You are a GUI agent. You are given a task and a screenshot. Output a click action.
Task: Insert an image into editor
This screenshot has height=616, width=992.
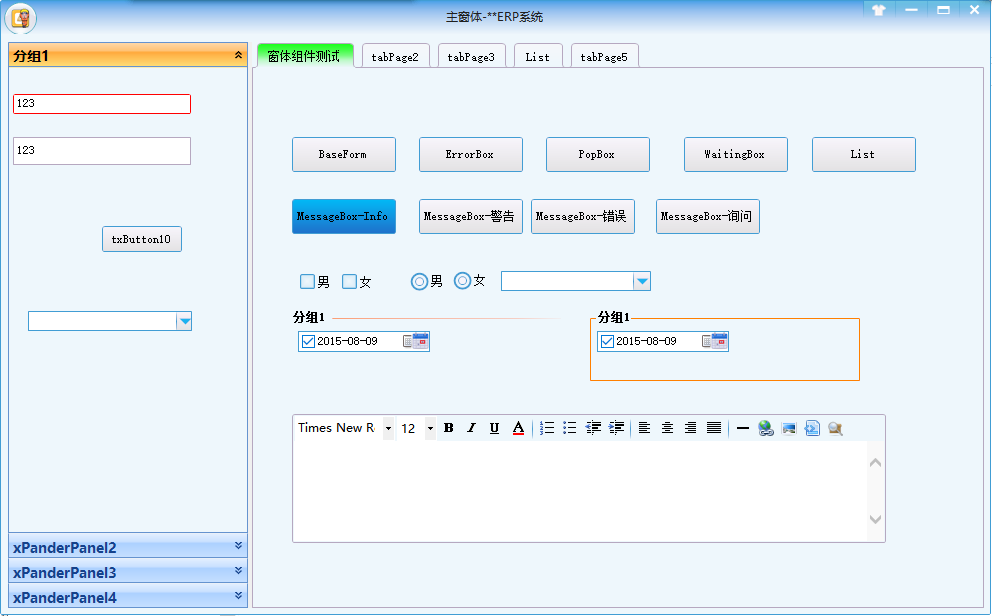tap(789, 428)
